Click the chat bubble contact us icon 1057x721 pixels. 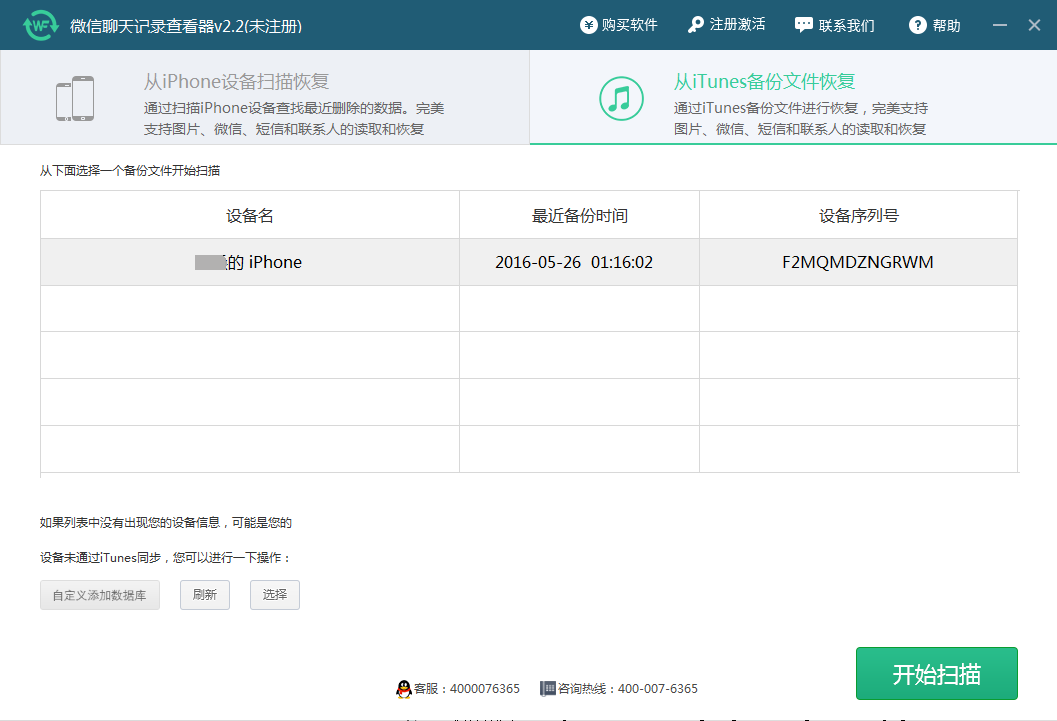(x=803, y=25)
